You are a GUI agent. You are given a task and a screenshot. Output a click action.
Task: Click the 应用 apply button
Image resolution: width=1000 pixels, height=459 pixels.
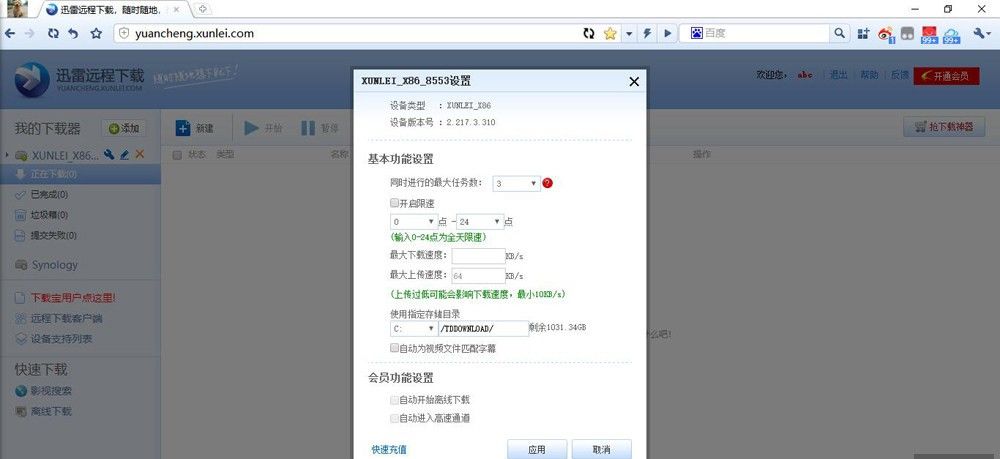(537, 449)
